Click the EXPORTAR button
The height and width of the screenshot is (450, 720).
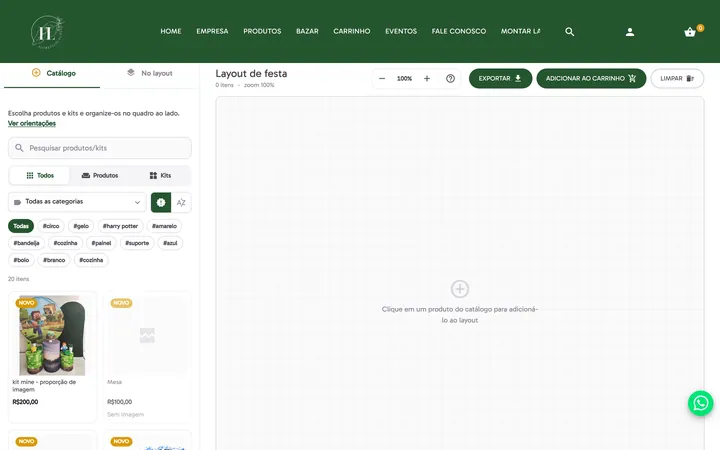[x=500, y=79]
